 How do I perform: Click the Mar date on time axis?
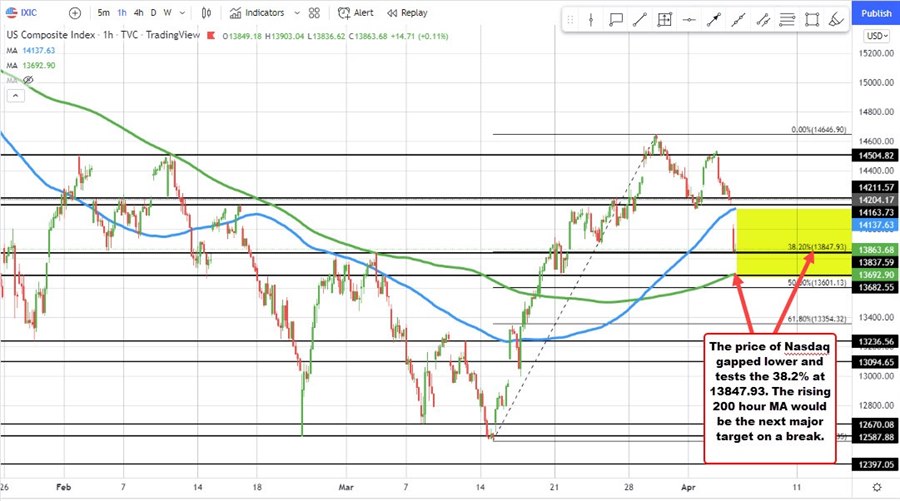click(346, 487)
